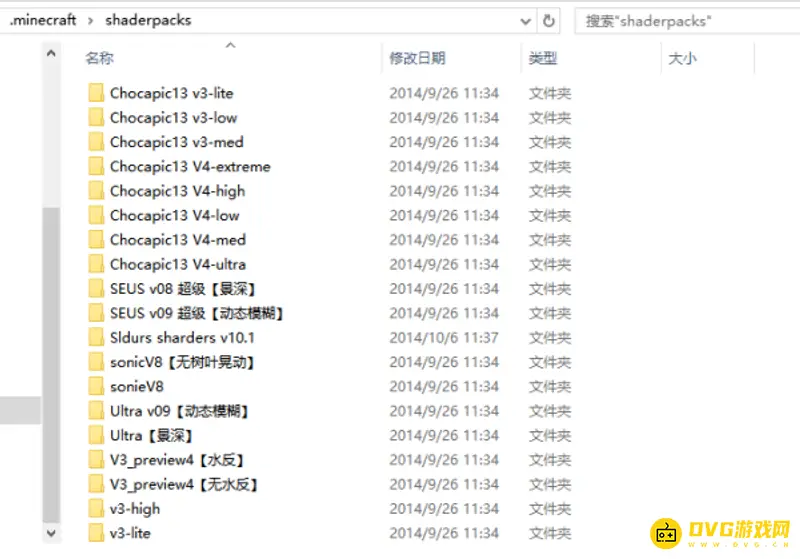Image resolution: width=800 pixels, height=559 pixels.
Task: Select Chocapic13 V4-extreme folder name
Action: [x=190, y=167]
